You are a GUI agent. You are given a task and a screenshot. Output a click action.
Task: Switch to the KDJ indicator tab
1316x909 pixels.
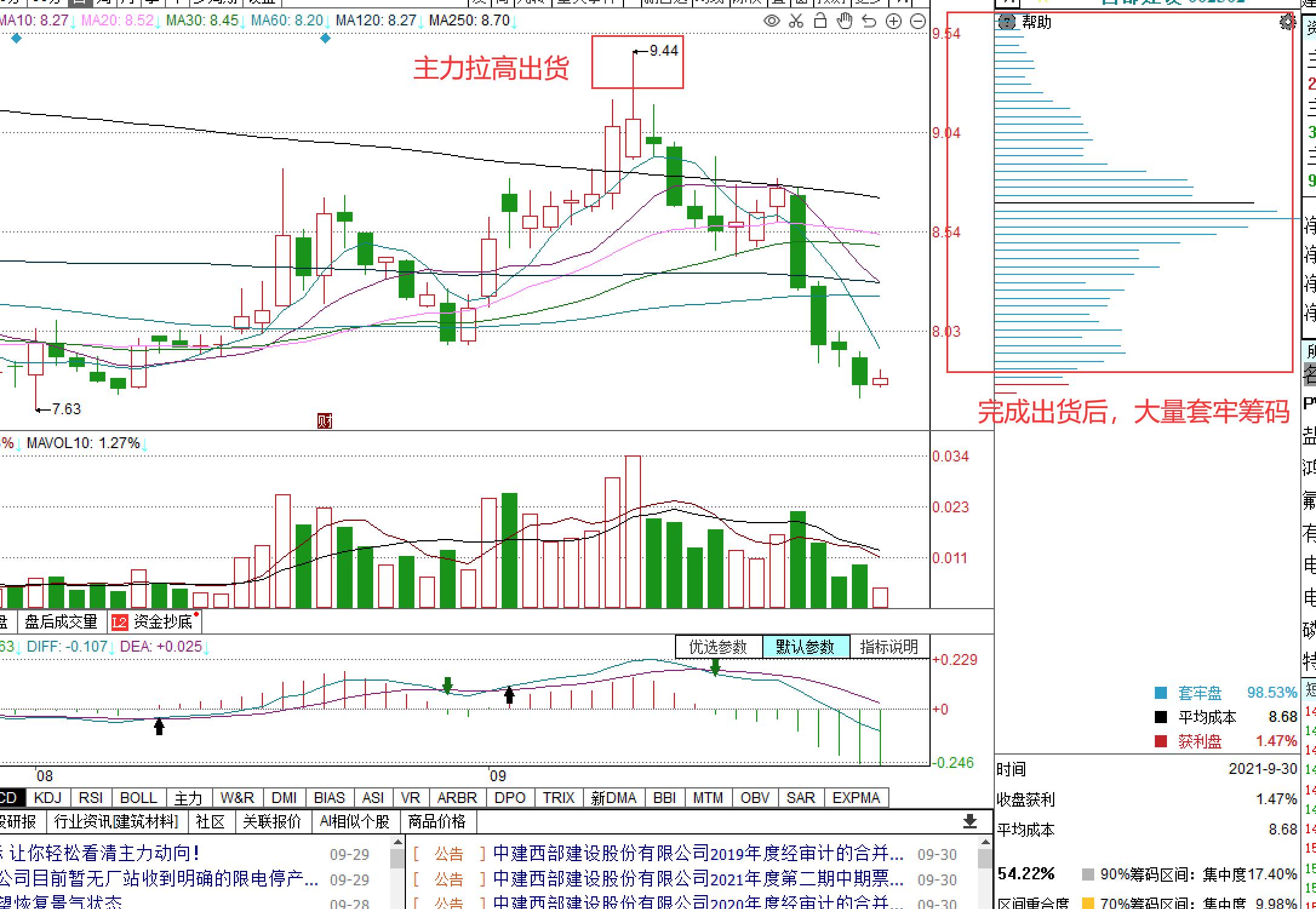coord(48,798)
